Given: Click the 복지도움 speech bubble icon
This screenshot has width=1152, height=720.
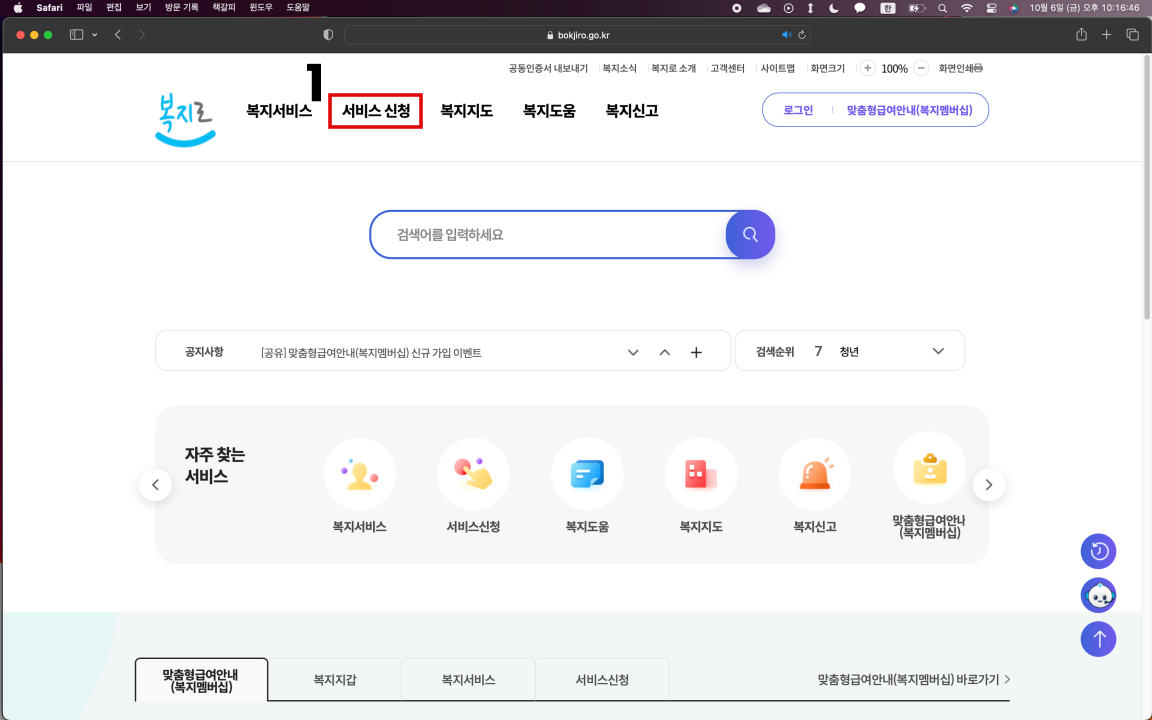Looking at the screenshot, I should pyautogui.click(x=587, y=473).
